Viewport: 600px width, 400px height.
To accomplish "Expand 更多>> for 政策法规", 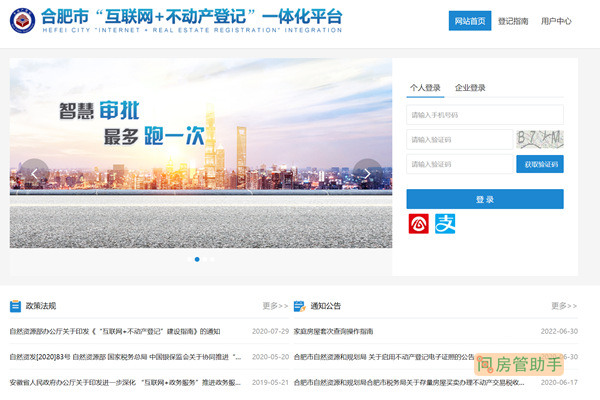I will tap(274, 306).
